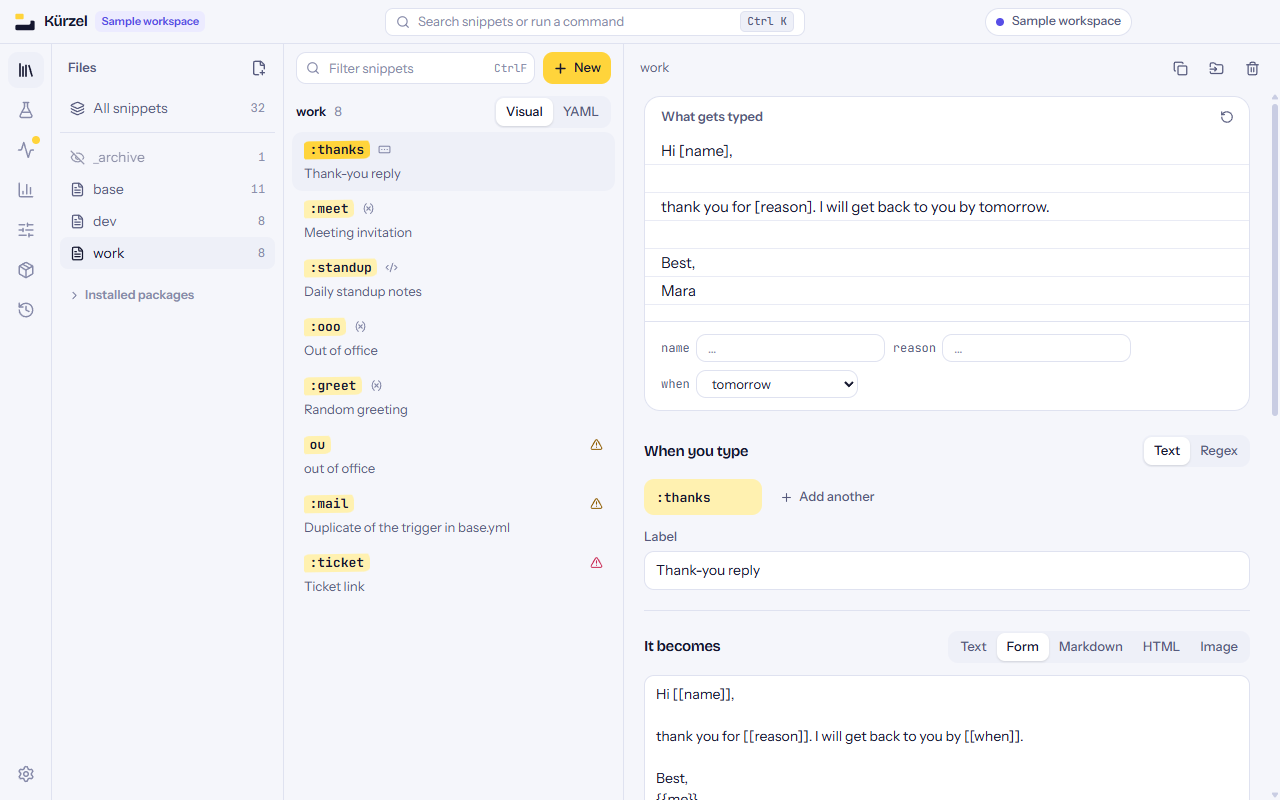Select the Markdown replacement tab
Screen dimensions: 1280x800
pyautogui.click(x=1091, y=647)
